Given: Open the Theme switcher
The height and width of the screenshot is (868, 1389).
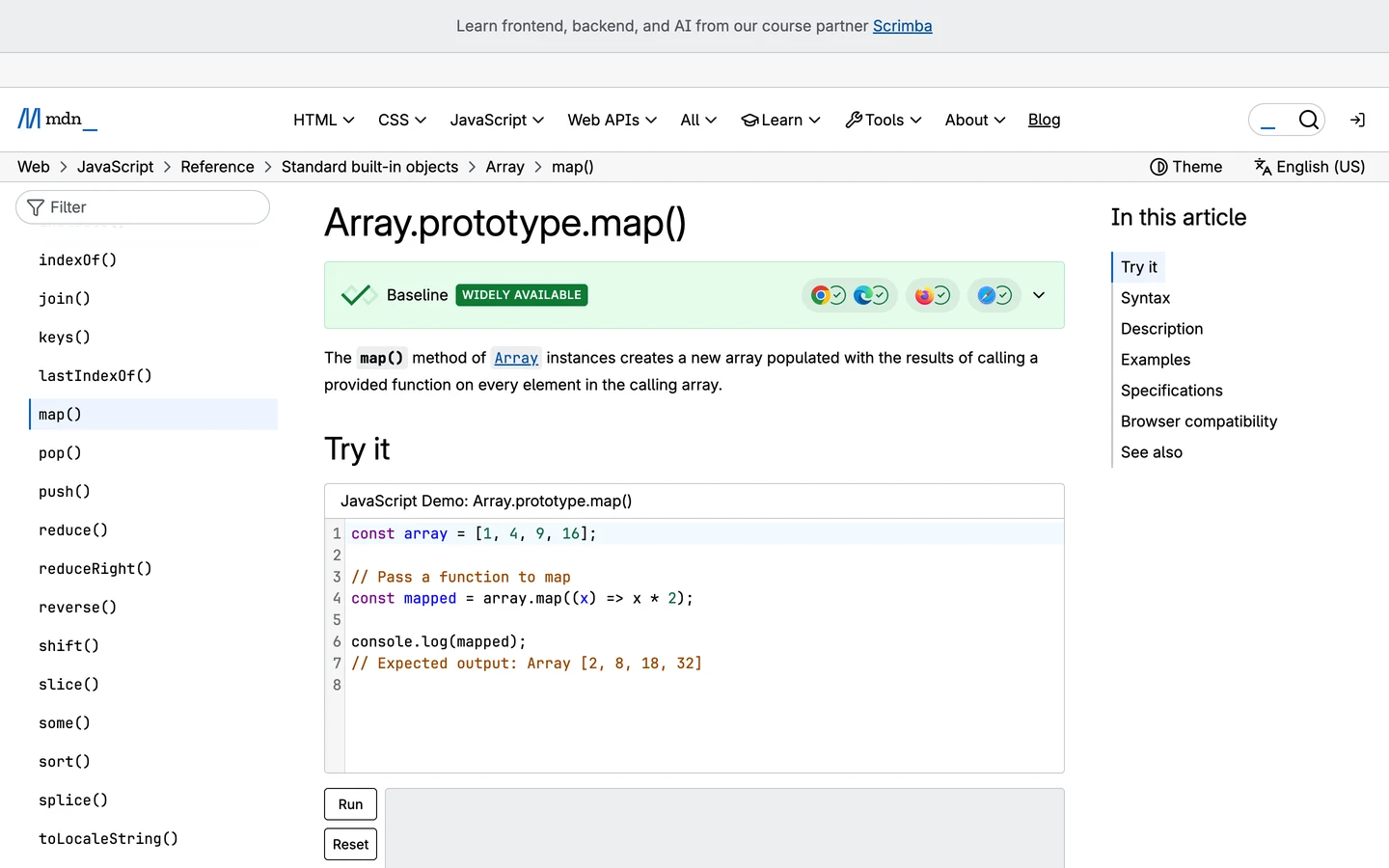Looking at the screenshot, I should click(1185, 167).
